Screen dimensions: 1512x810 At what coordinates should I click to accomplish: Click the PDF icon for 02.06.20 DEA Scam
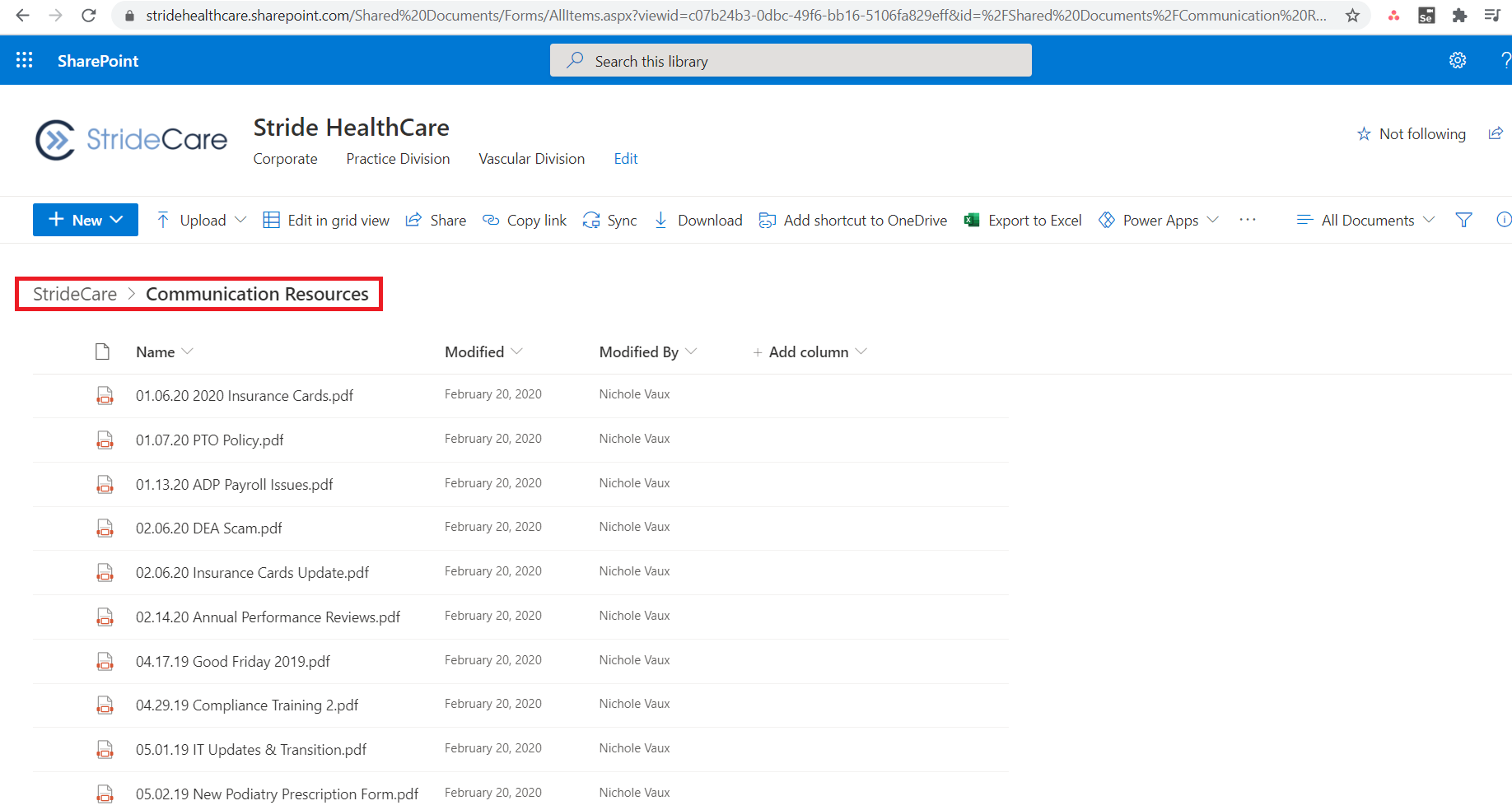pyautogui.click(x=105, y=528)
